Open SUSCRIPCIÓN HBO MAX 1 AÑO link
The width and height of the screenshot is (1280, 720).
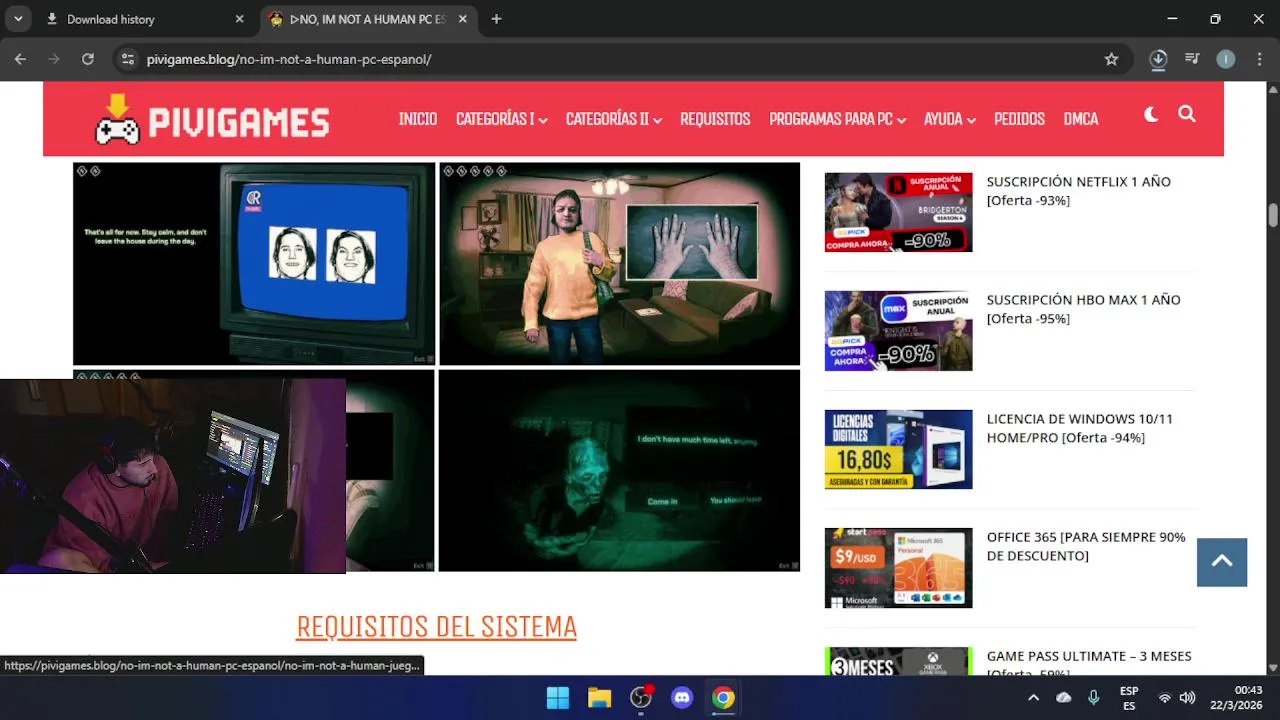click(1083, 309)
